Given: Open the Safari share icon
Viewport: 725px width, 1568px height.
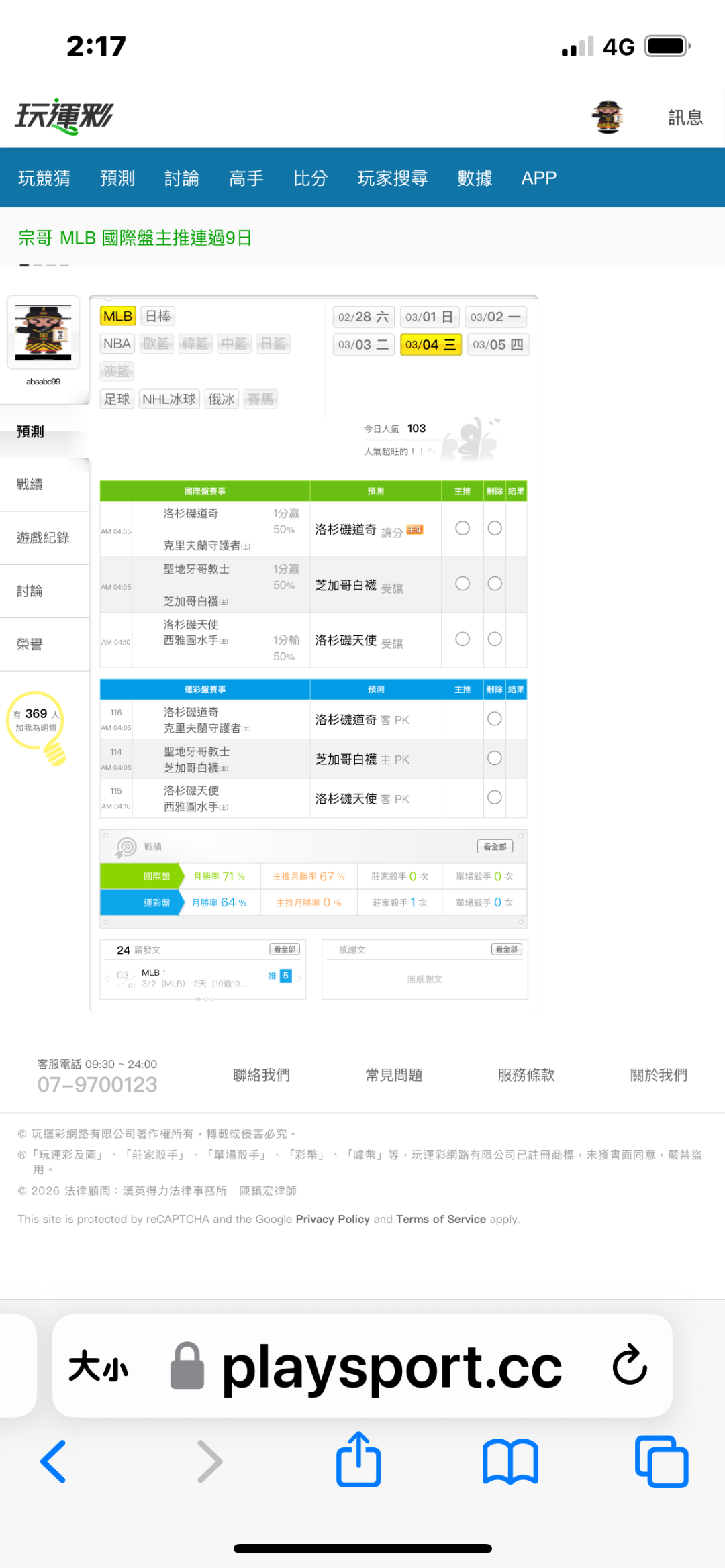Looking at the screenshot, I should [358, 1460].
